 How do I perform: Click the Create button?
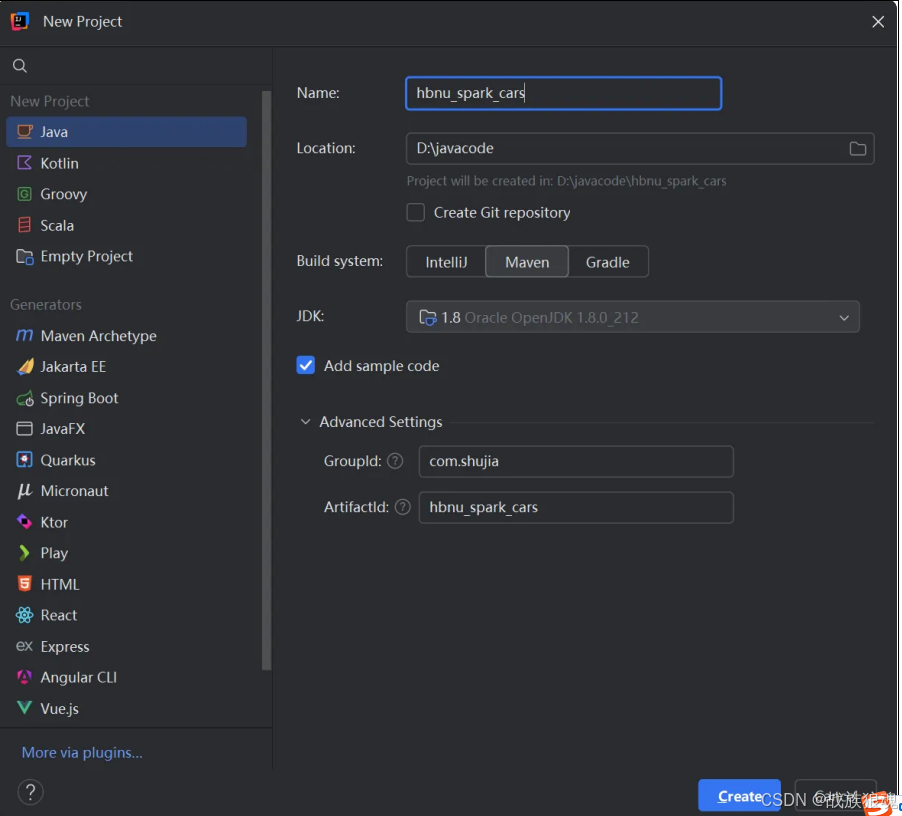pos(739,795)
